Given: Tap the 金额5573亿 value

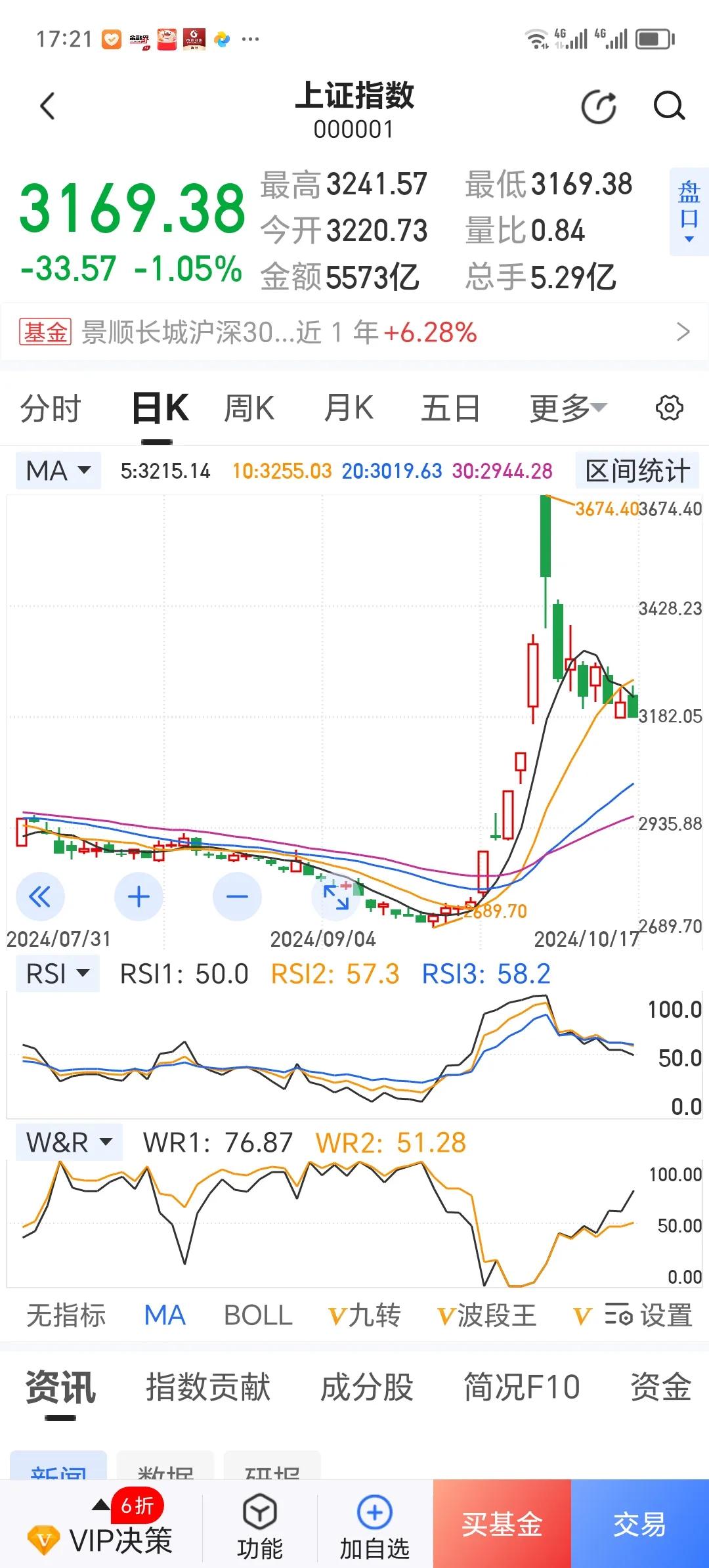Looking at the screenshot, I should (340, 276).
